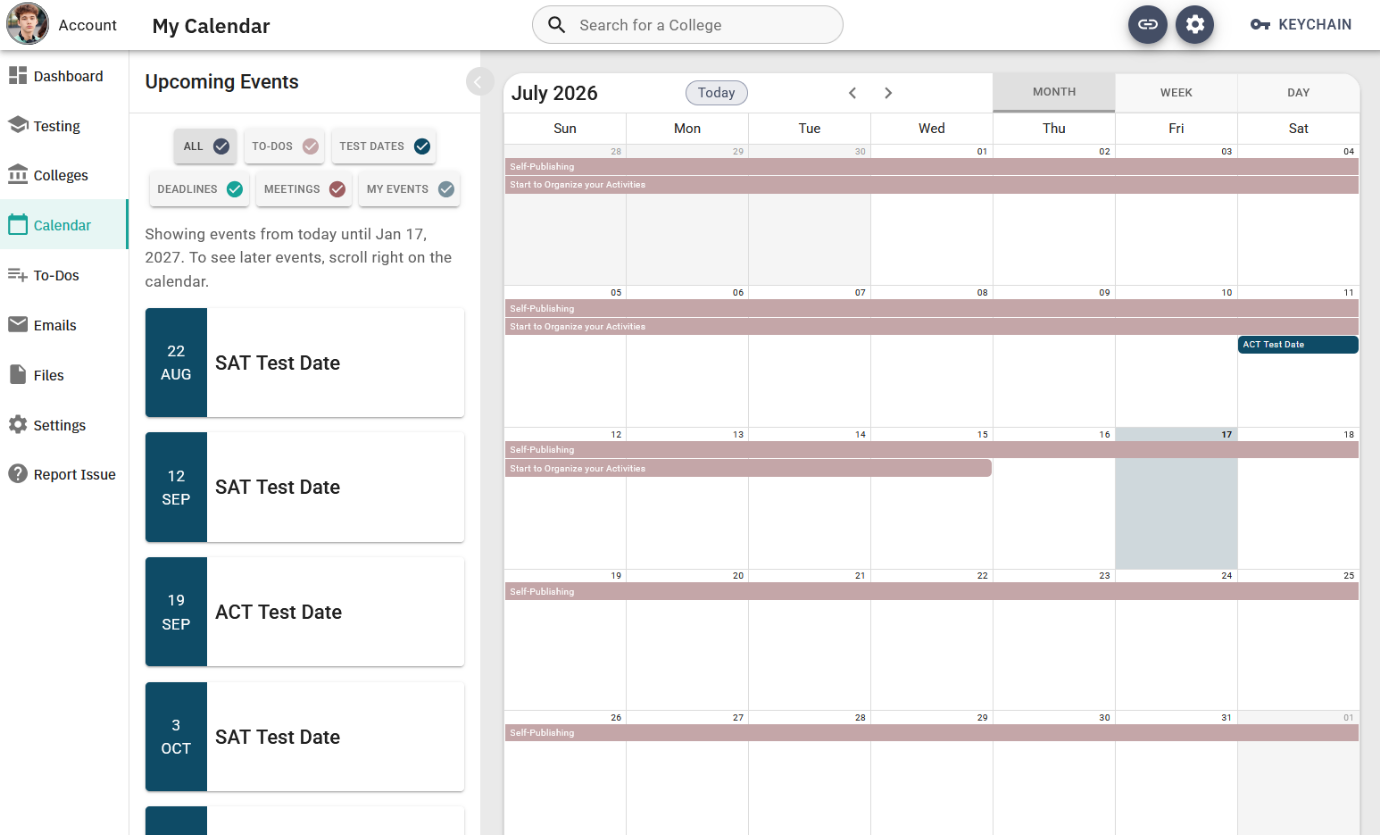Click Start to Organize your Activities in week of 12
This screenshot has height=835, width=1380.
748,468
